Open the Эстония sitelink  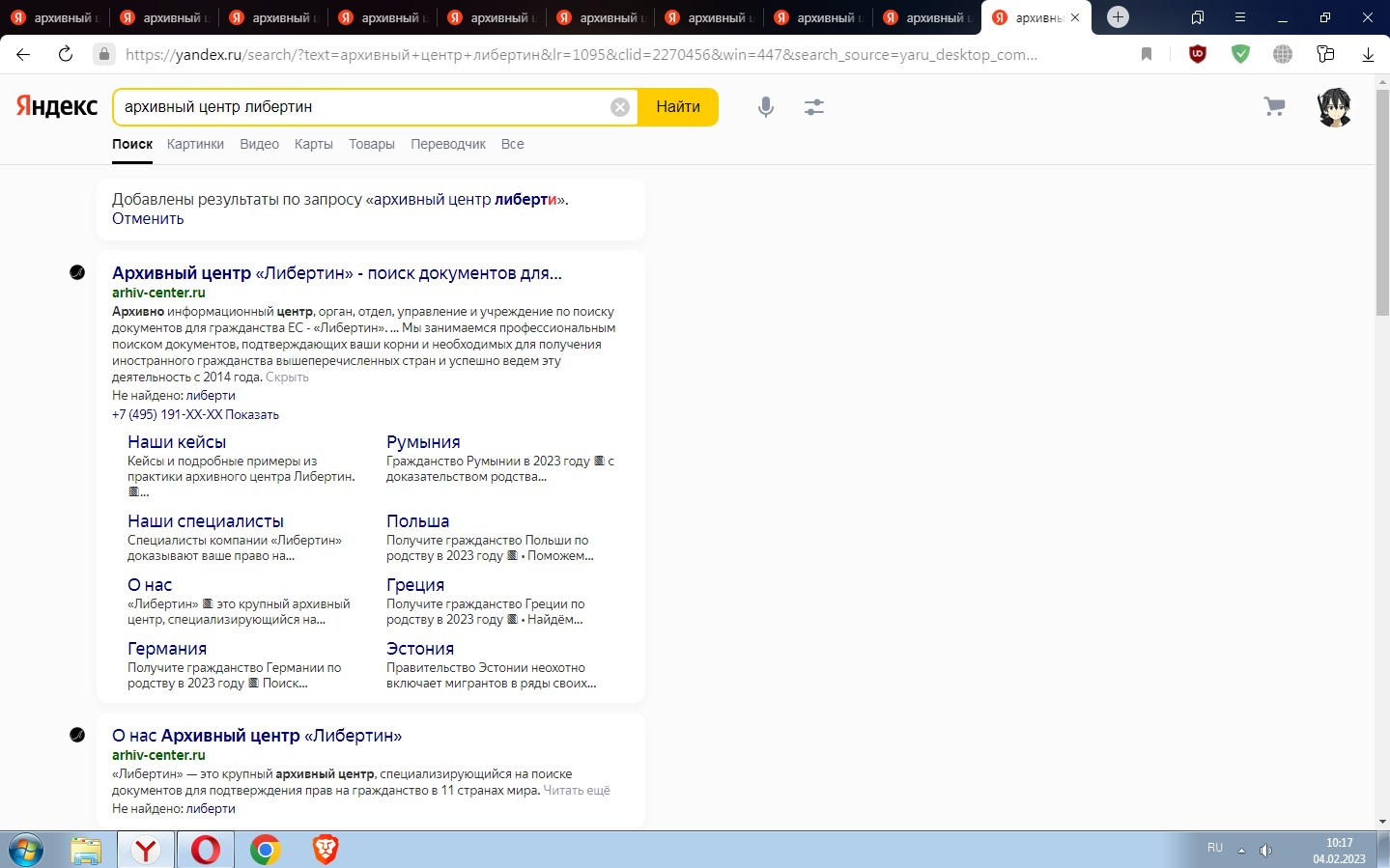click(420, 649)
